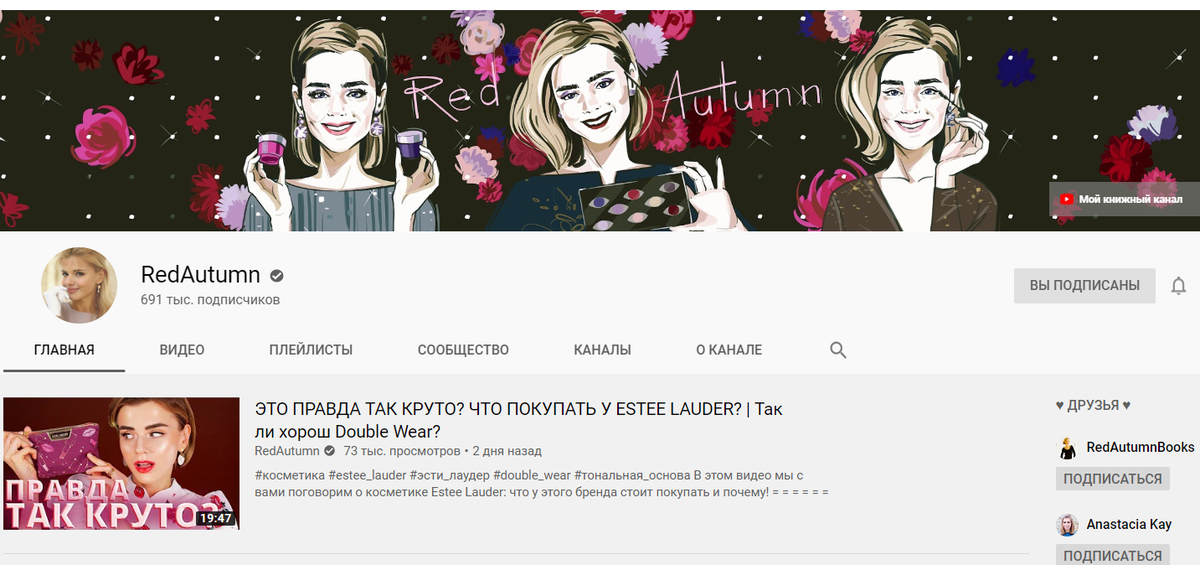Click the verified badge next to the RedAutumn channel name

click(x=276, y=276)
